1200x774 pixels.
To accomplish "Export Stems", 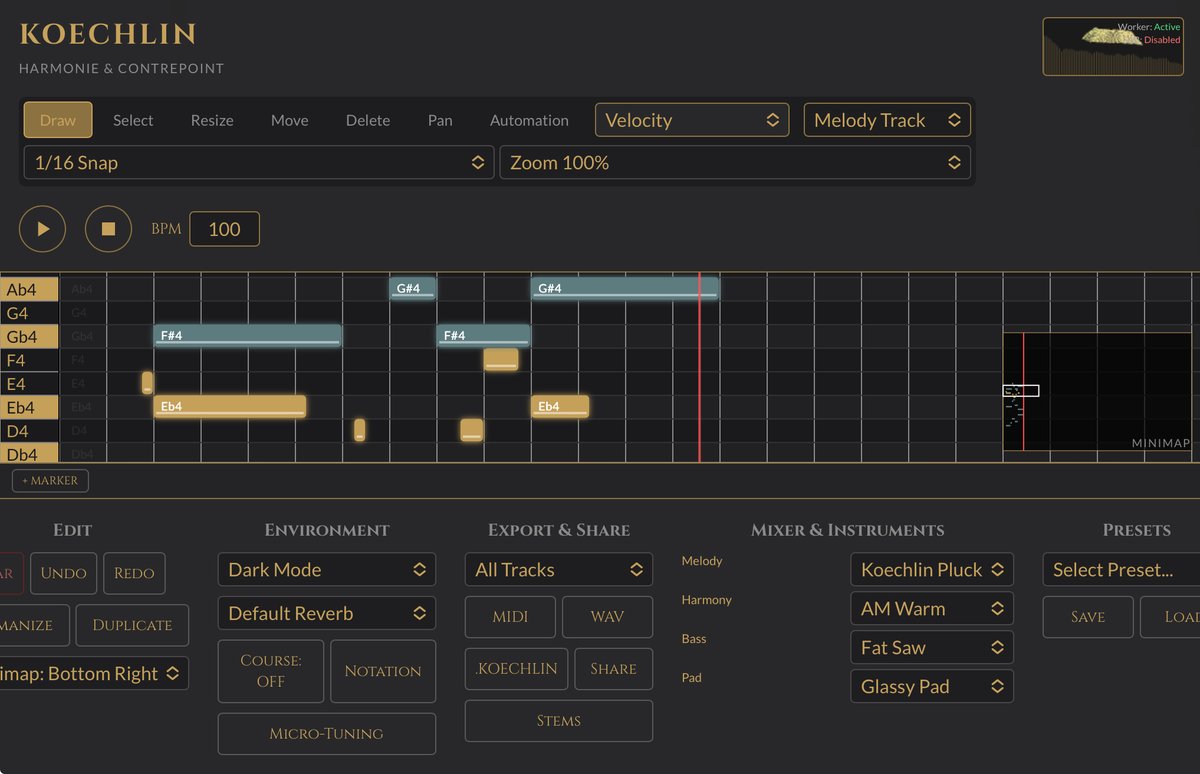I will 559,721.
